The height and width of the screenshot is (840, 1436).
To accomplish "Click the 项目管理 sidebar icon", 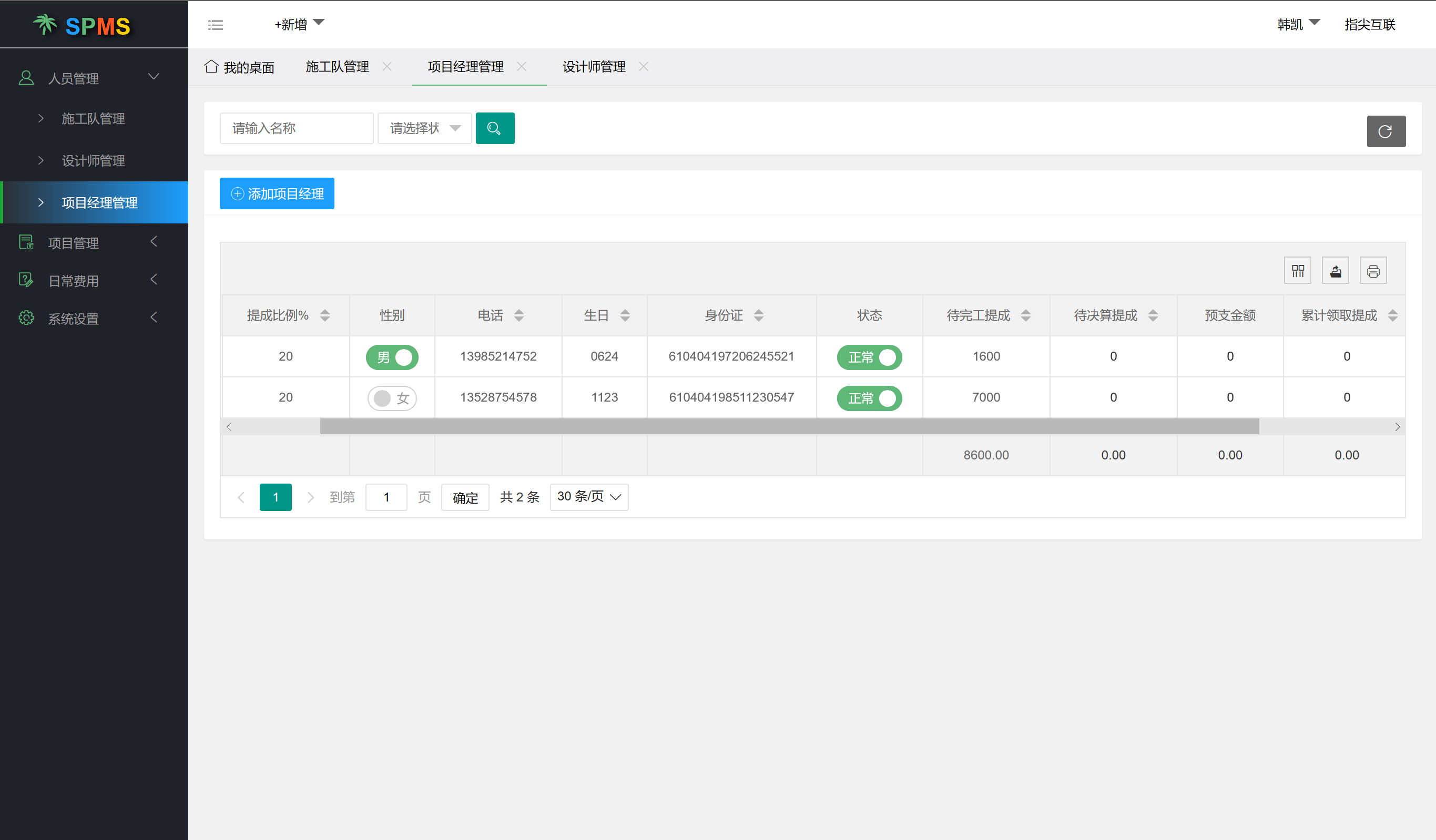I will point(26,243).
